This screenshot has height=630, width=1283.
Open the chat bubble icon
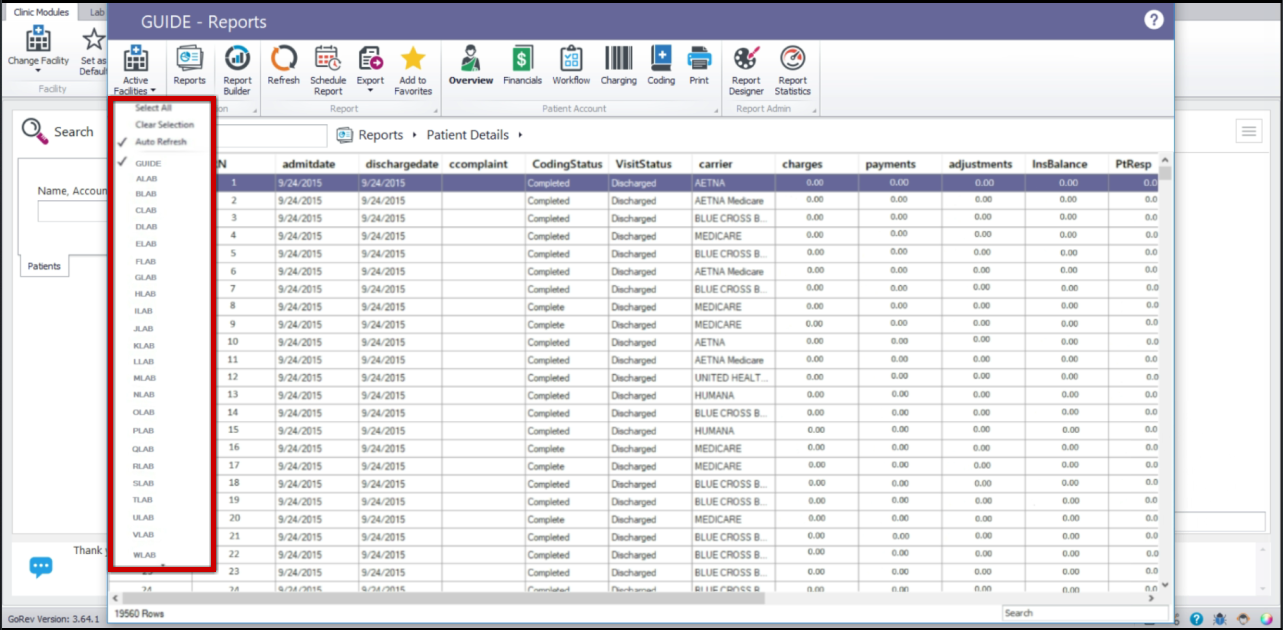tap(40, 567)
